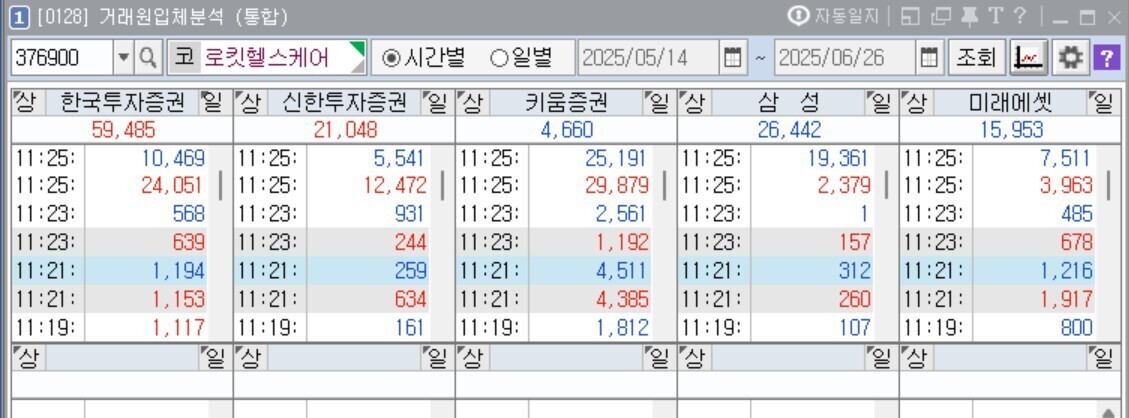Screen dimensions: 1129x418
Task: Click the value 24,051 in 한국투자증권
Action: [172, 186]
